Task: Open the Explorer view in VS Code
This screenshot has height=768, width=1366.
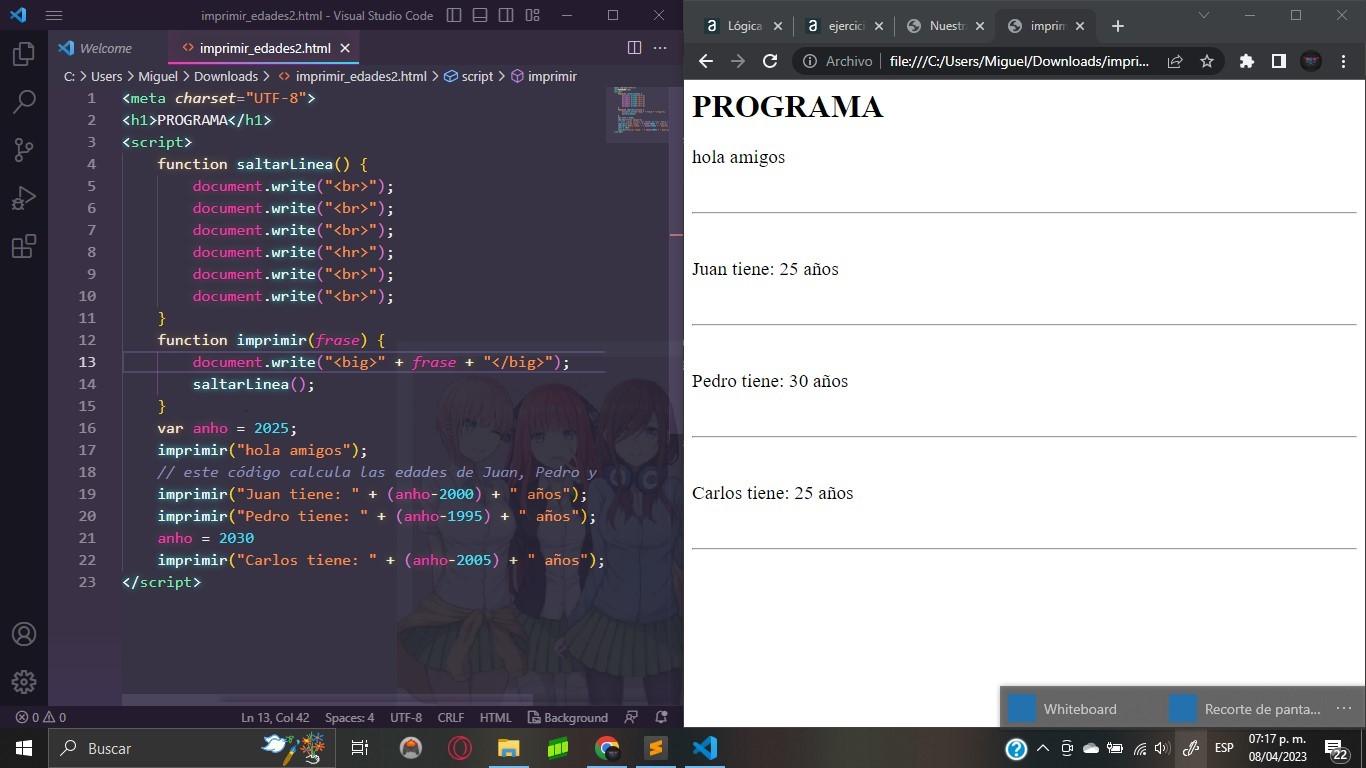Action: pos(24,54)
